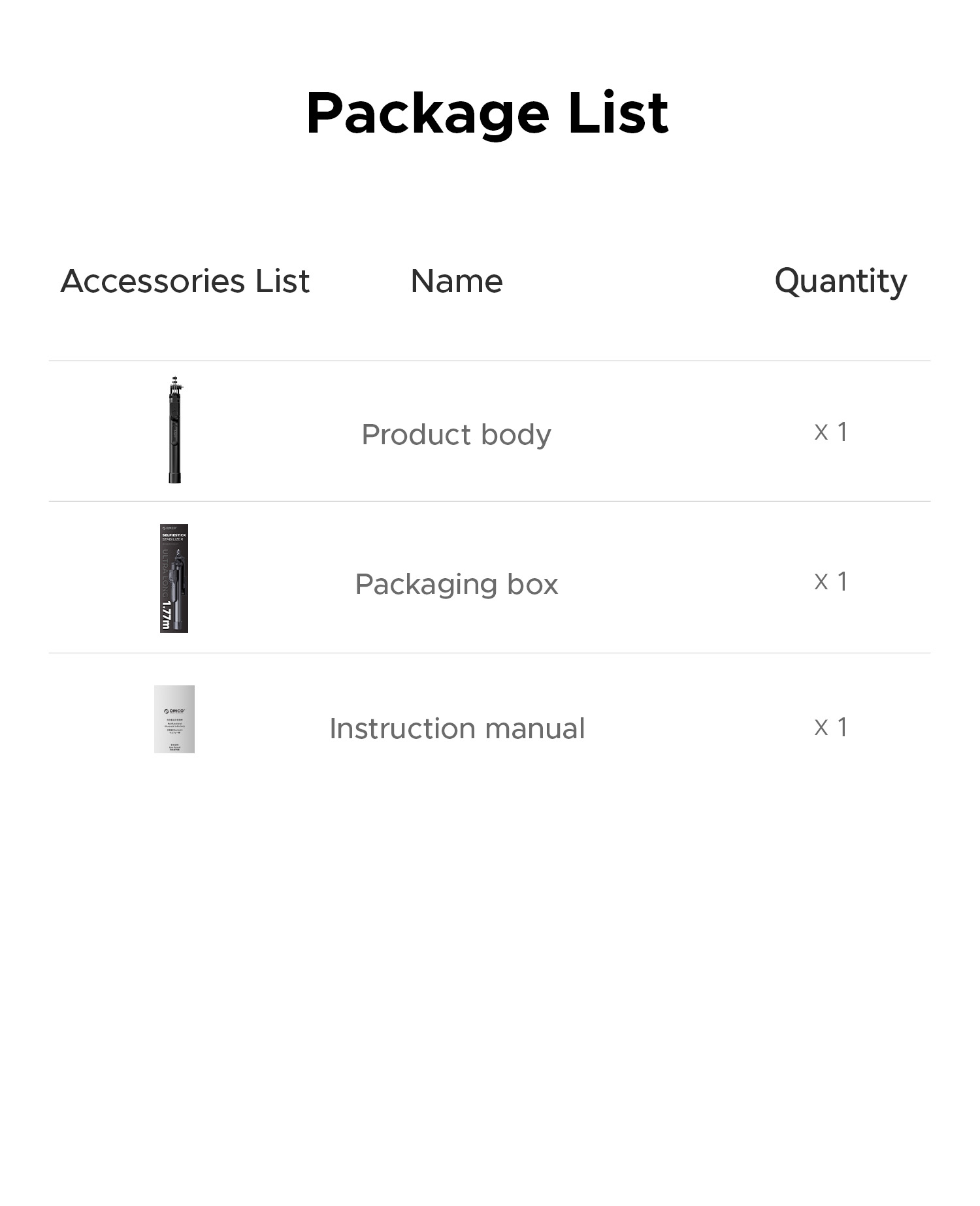Screen dimensions: 980x1206
Task: Click the text lines at the manual cover's bottom
Action: [x=174, y=747]
